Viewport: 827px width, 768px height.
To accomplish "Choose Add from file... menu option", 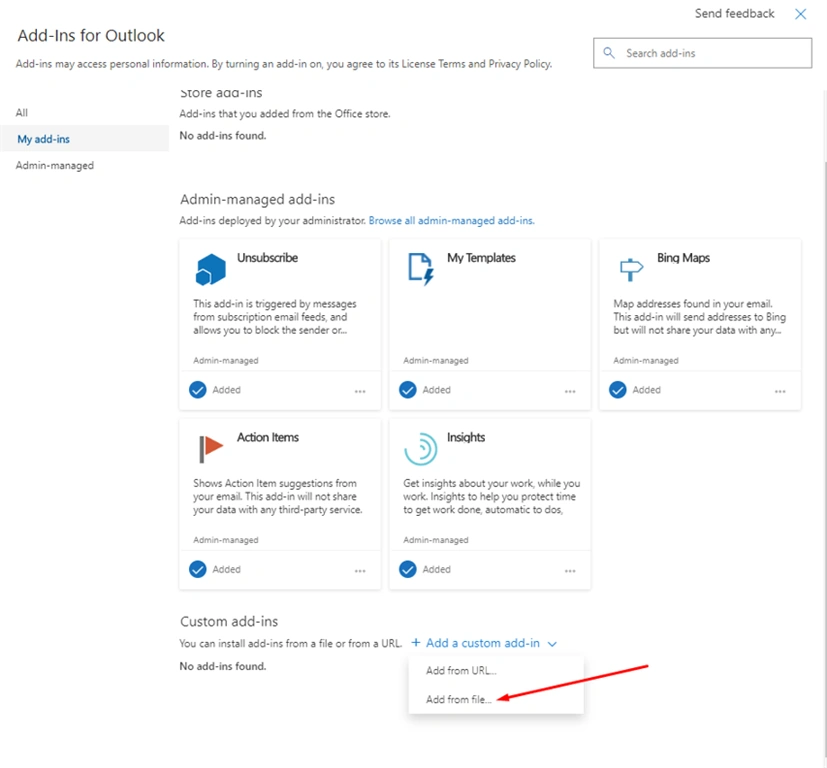I will click(496, 699).
